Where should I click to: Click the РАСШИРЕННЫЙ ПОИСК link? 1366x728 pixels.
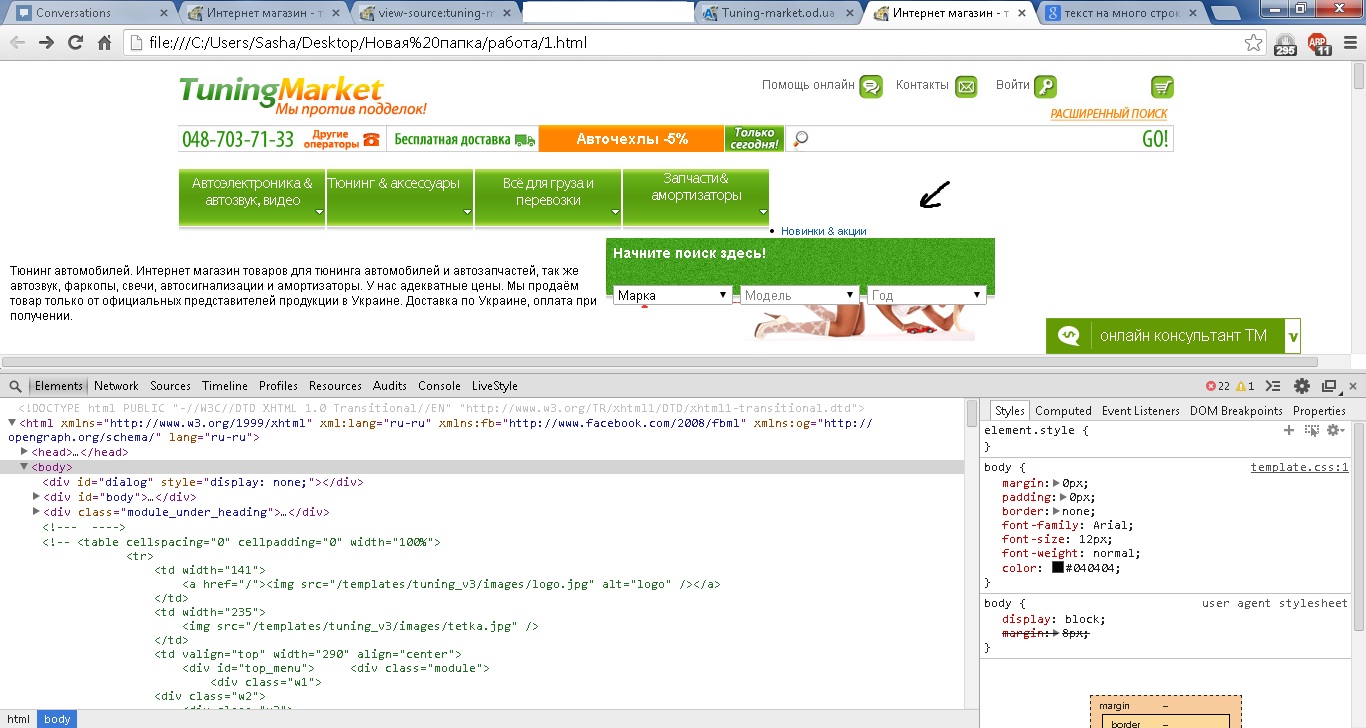(1109, 114)
